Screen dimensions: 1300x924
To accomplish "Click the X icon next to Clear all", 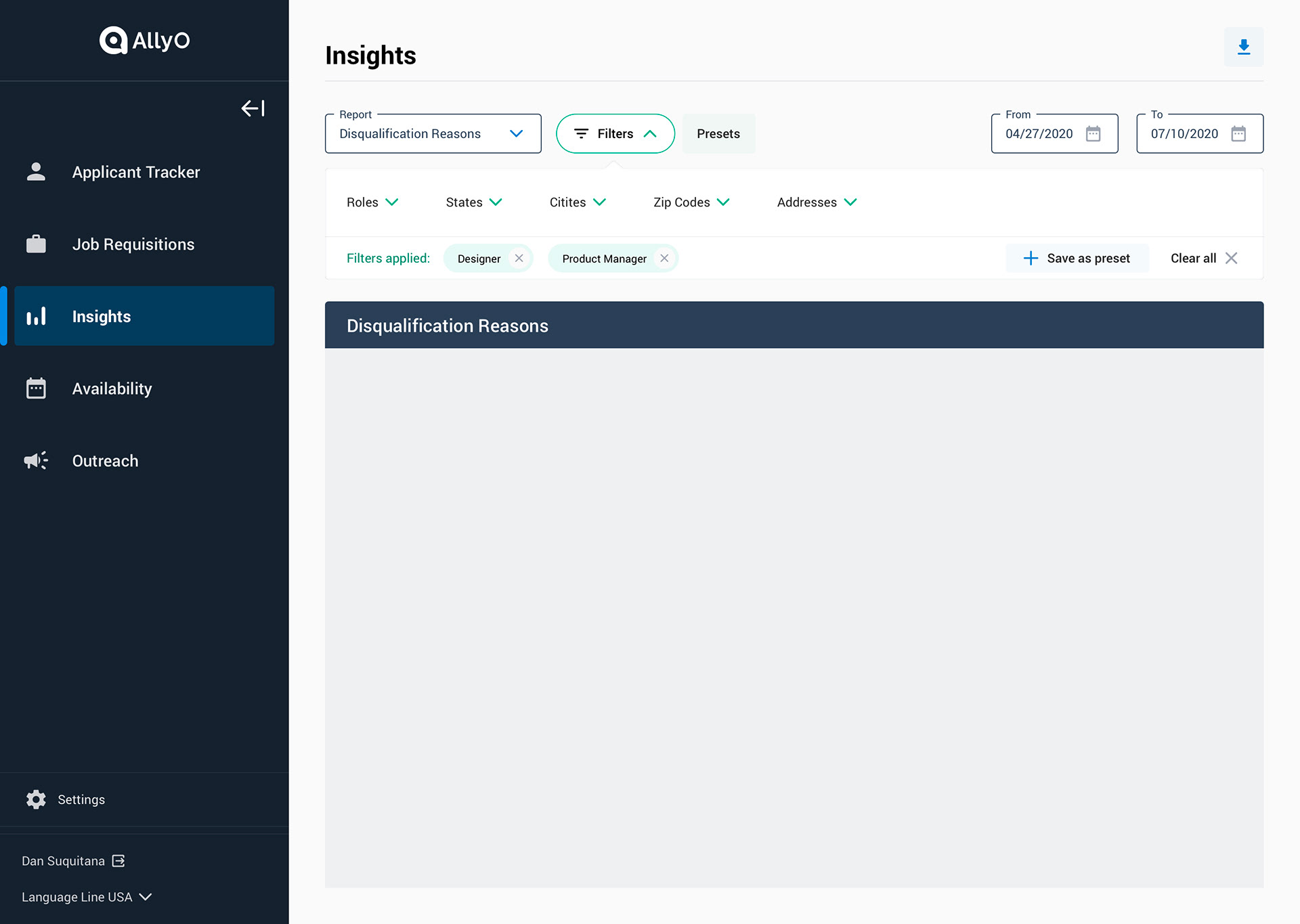I will [x=1232, y=258].
